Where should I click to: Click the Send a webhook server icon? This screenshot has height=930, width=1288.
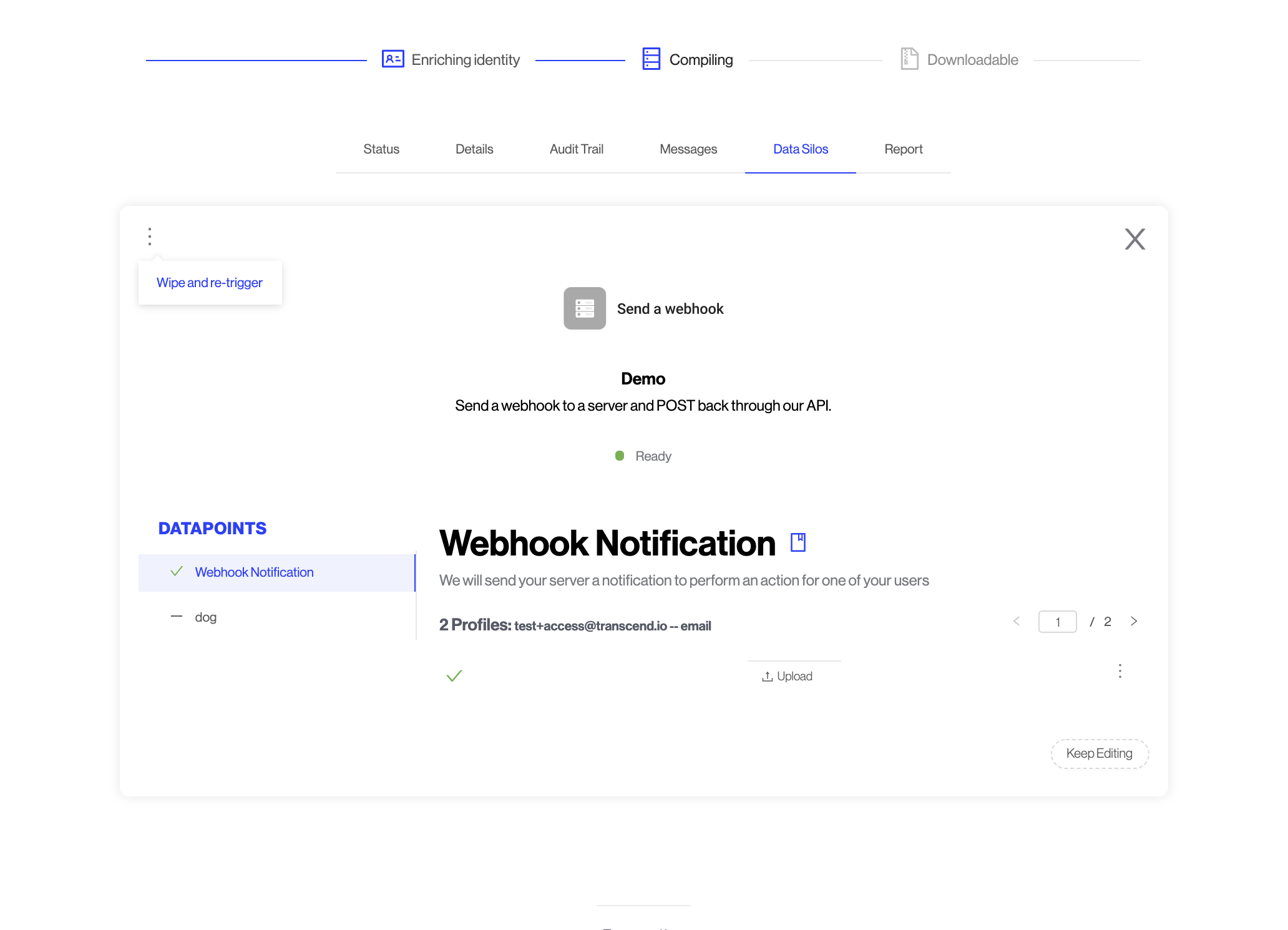tap(585, 308)
